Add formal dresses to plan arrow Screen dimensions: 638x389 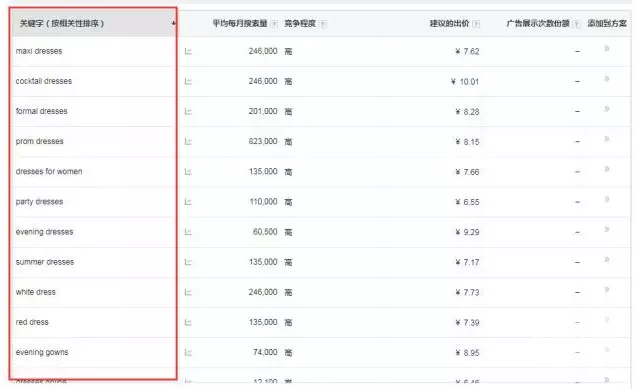click(607, 109)
